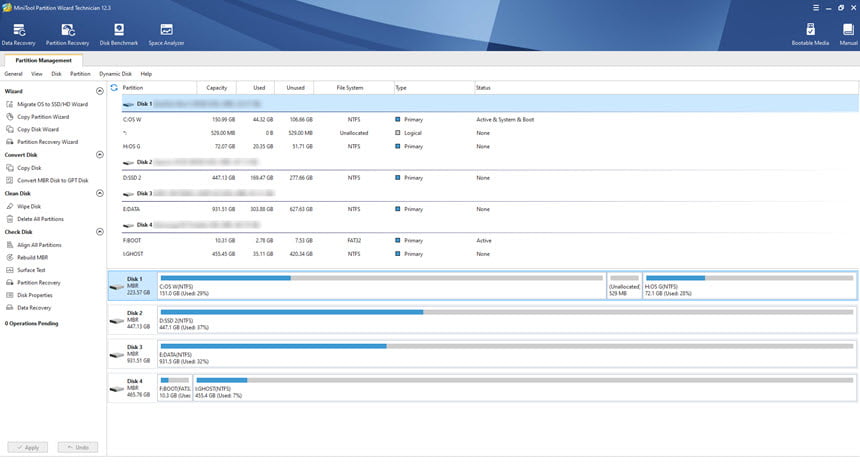Viewport: 860px width, 466px height.
Task: Click the refresh icon beside Partition header
Action: coord(114,88)
